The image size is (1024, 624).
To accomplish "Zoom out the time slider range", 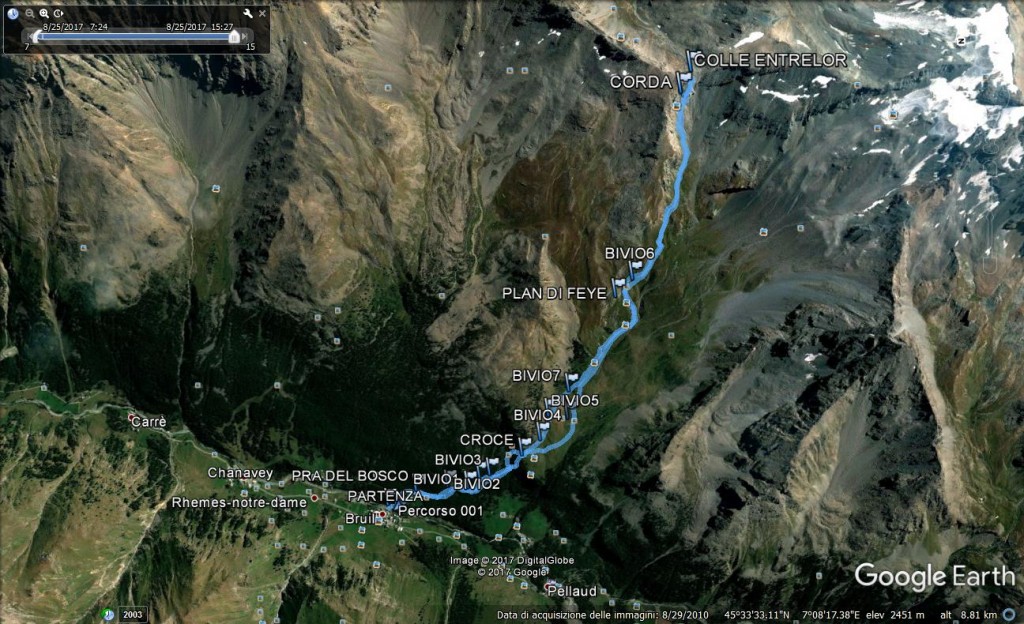I will (30, 13).
